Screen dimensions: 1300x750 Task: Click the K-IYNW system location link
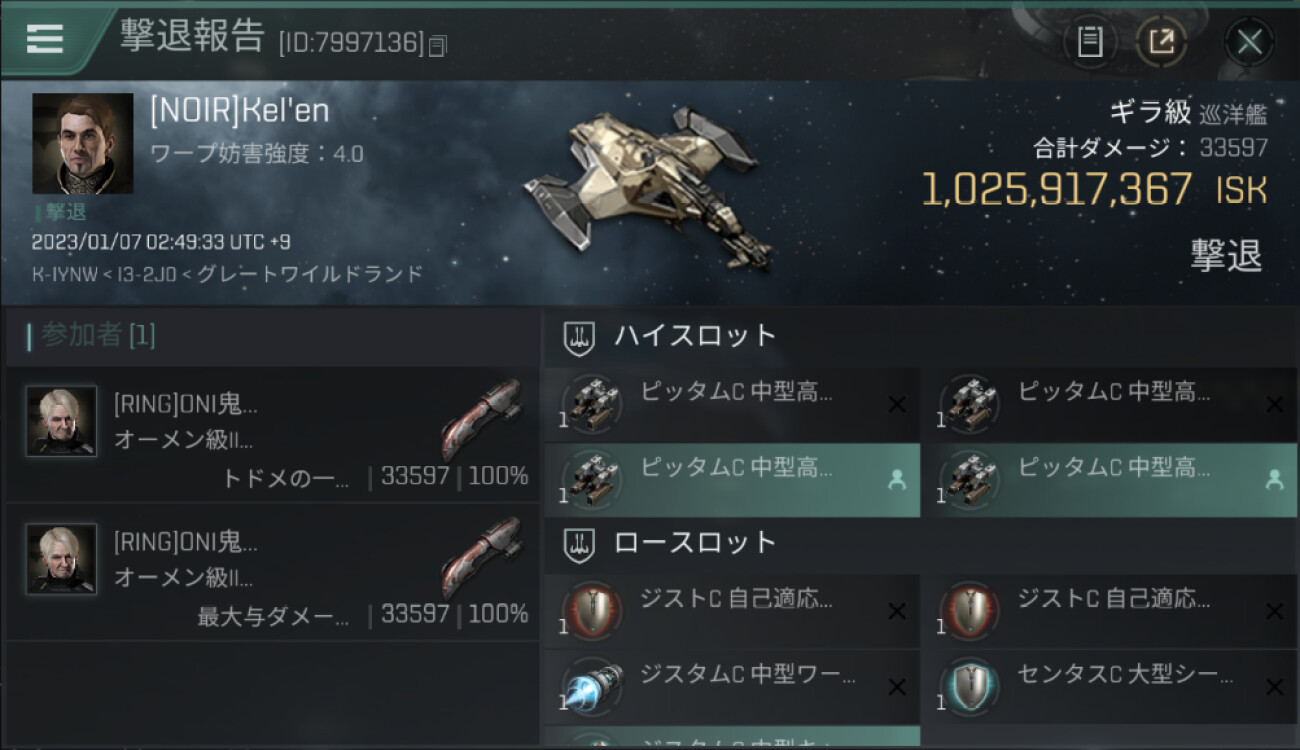(63, 274)
